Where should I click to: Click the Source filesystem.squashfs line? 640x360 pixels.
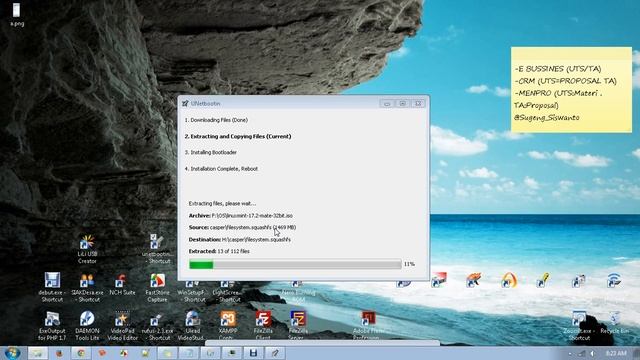(x=242, y=227)
